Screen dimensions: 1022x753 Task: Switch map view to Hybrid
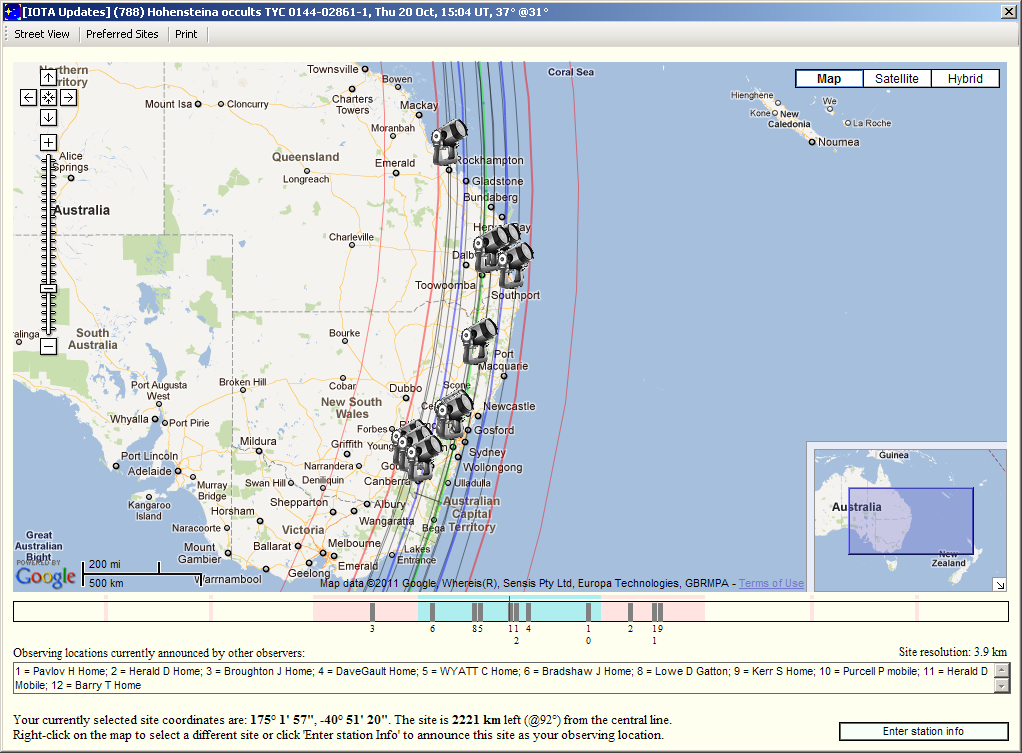point(965,79)
